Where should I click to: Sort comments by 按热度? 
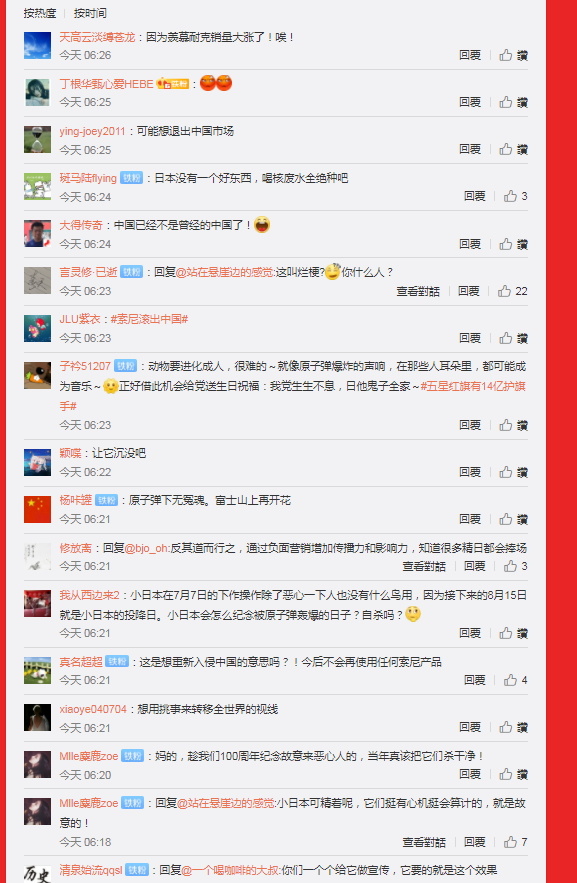pyautogui.click(x=40, y=13)
